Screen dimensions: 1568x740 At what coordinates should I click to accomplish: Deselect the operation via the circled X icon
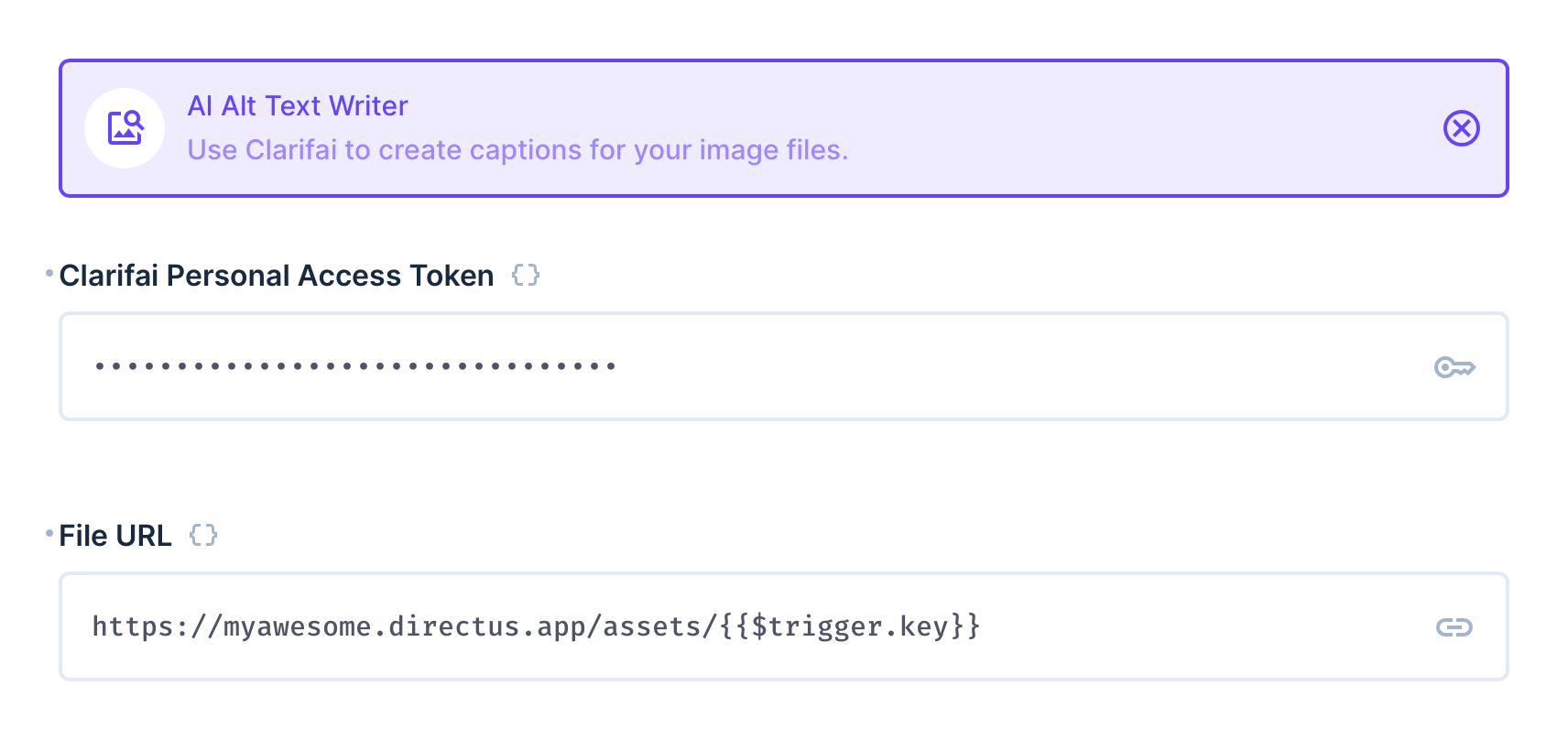[1461, 128]
